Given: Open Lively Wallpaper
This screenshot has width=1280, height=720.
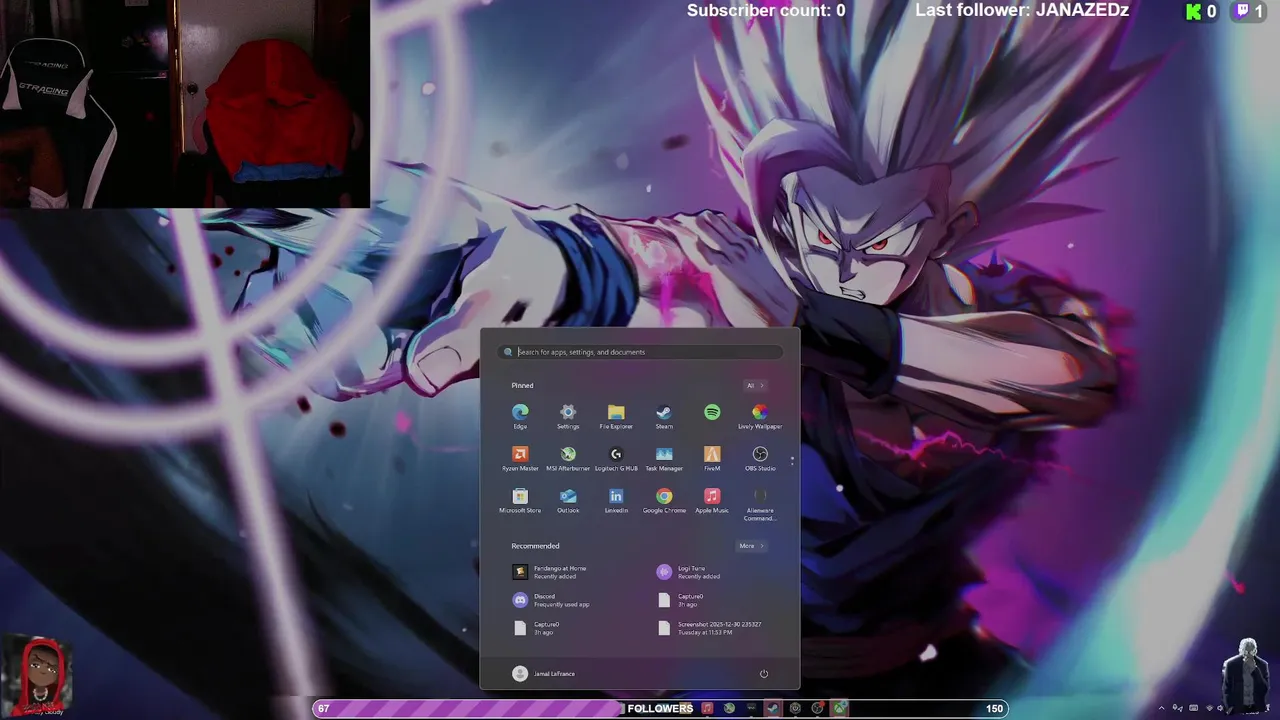Looking at the screenshot, I should pyautogui.click(x=760, y=417).
